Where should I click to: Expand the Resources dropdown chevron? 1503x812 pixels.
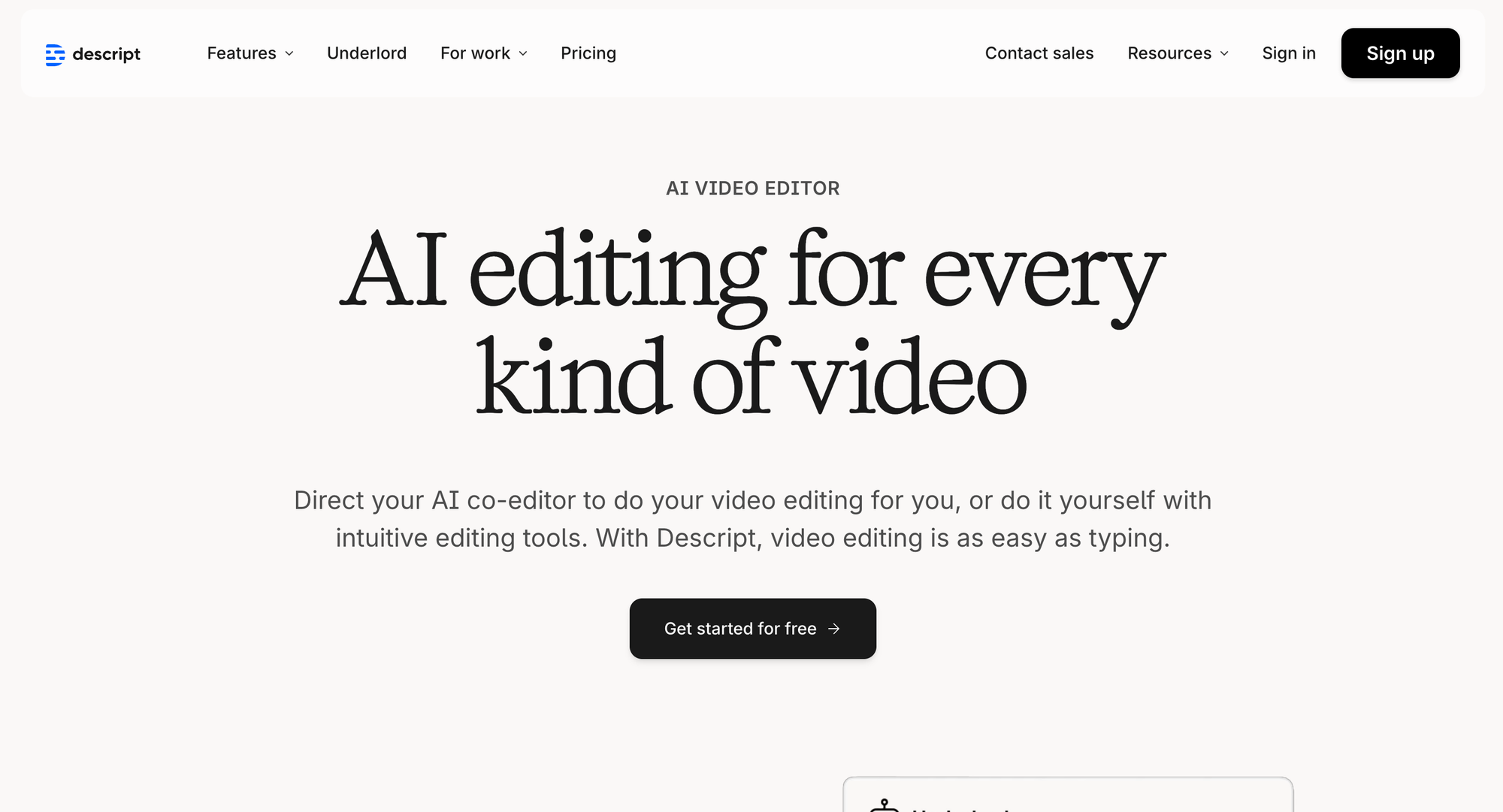(x=1224, y=53)
